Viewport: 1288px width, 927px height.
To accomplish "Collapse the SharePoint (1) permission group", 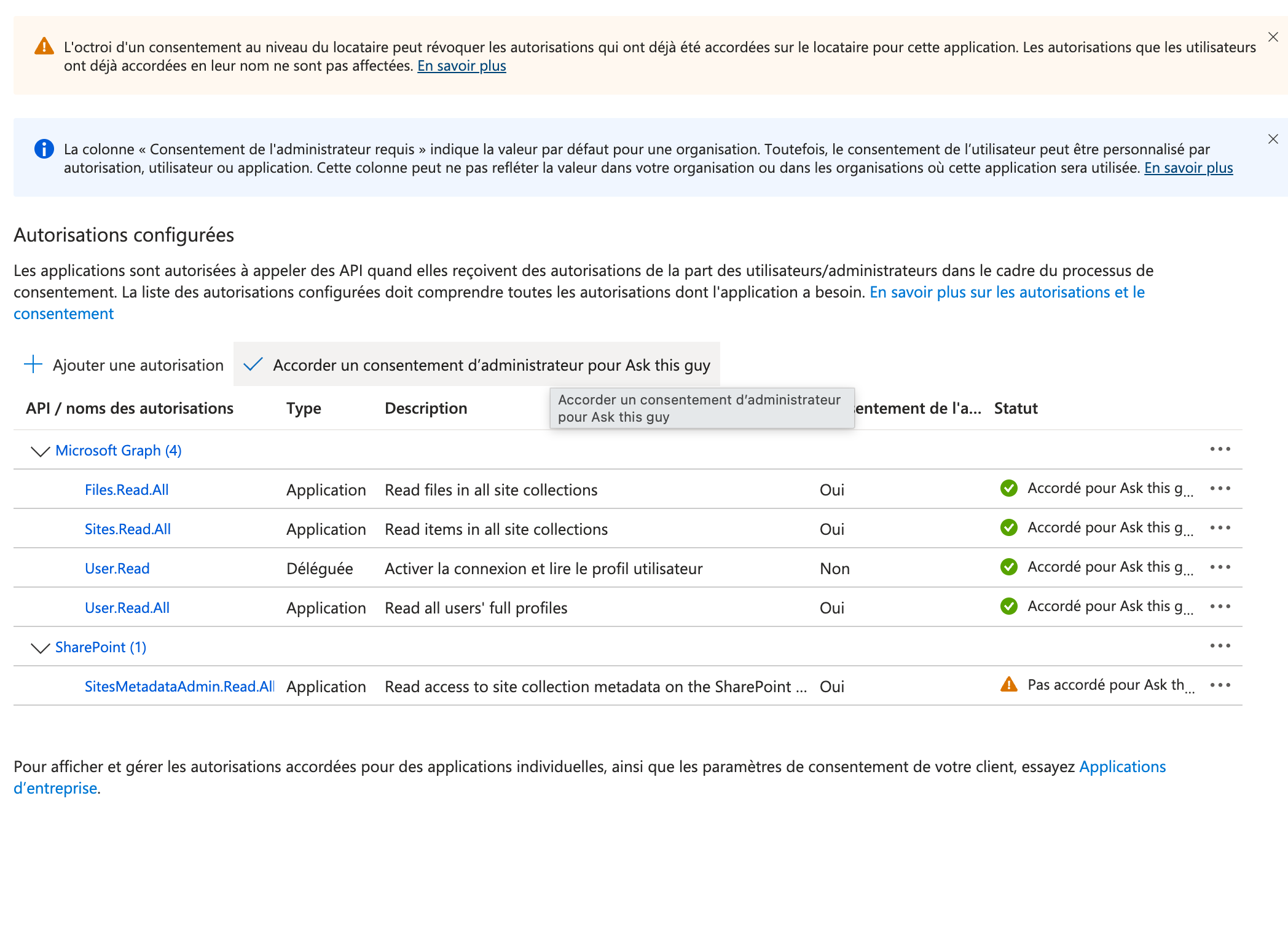I will coord(39,647).
